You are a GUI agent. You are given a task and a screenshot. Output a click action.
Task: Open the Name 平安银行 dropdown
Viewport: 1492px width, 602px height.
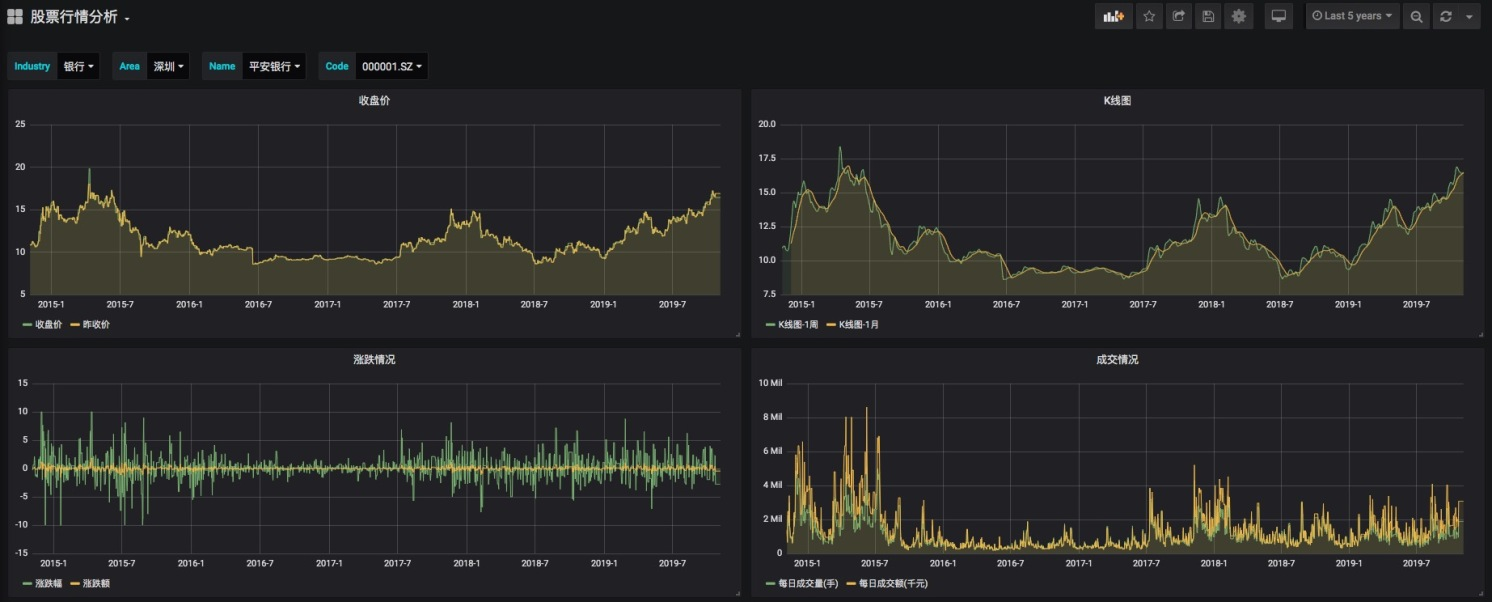pyautogui.click(x=274, y=67)
